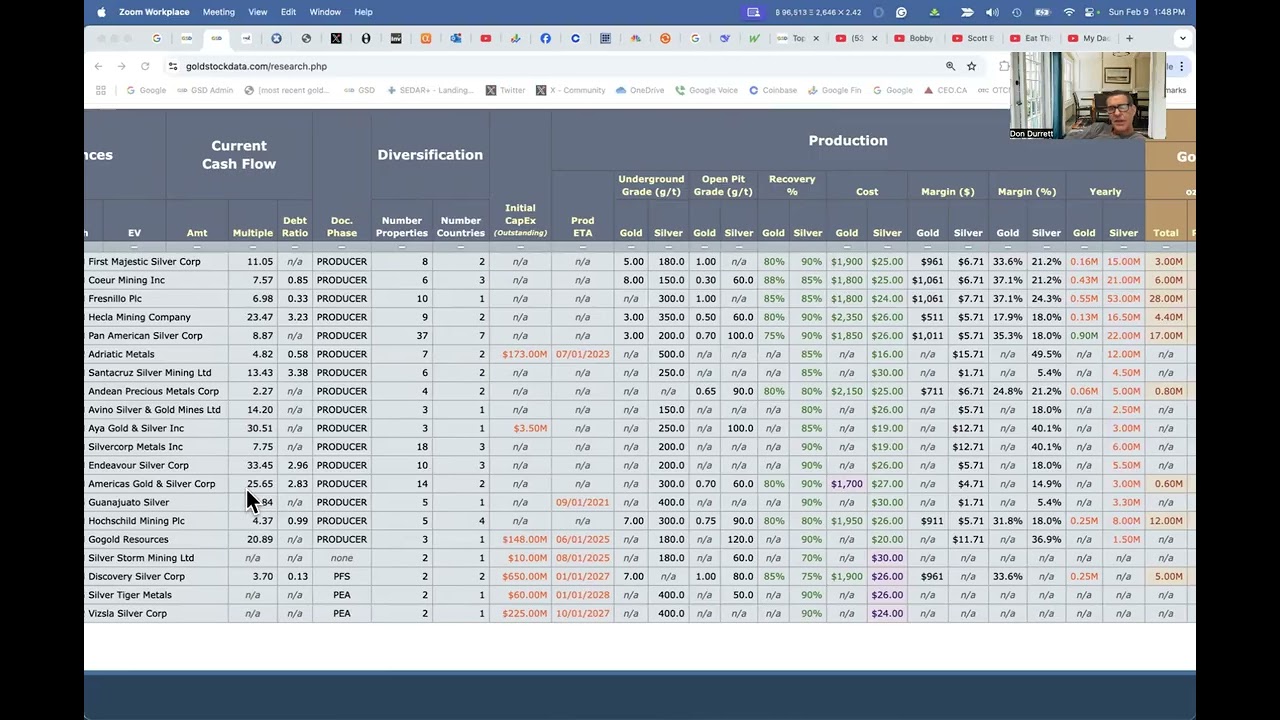The height and width of the screenshot is (720, 1280).
Task: Sort by the Cash Flow Multiple column
Action: (253, 233)
